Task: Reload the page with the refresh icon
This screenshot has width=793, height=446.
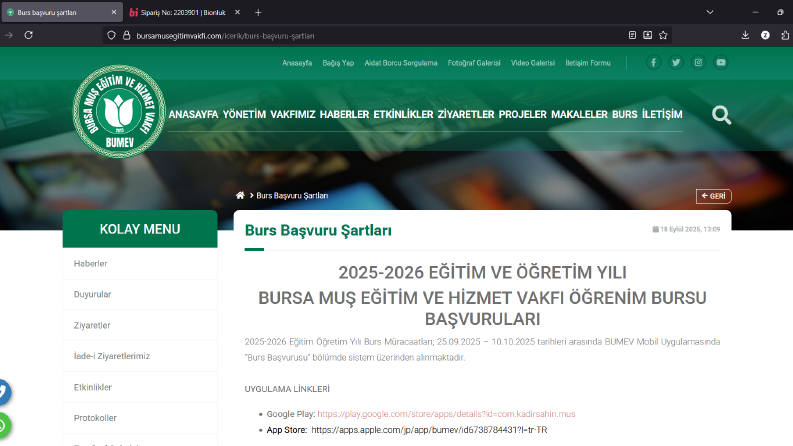Action: pyautogui.click(x=28, y=35)
